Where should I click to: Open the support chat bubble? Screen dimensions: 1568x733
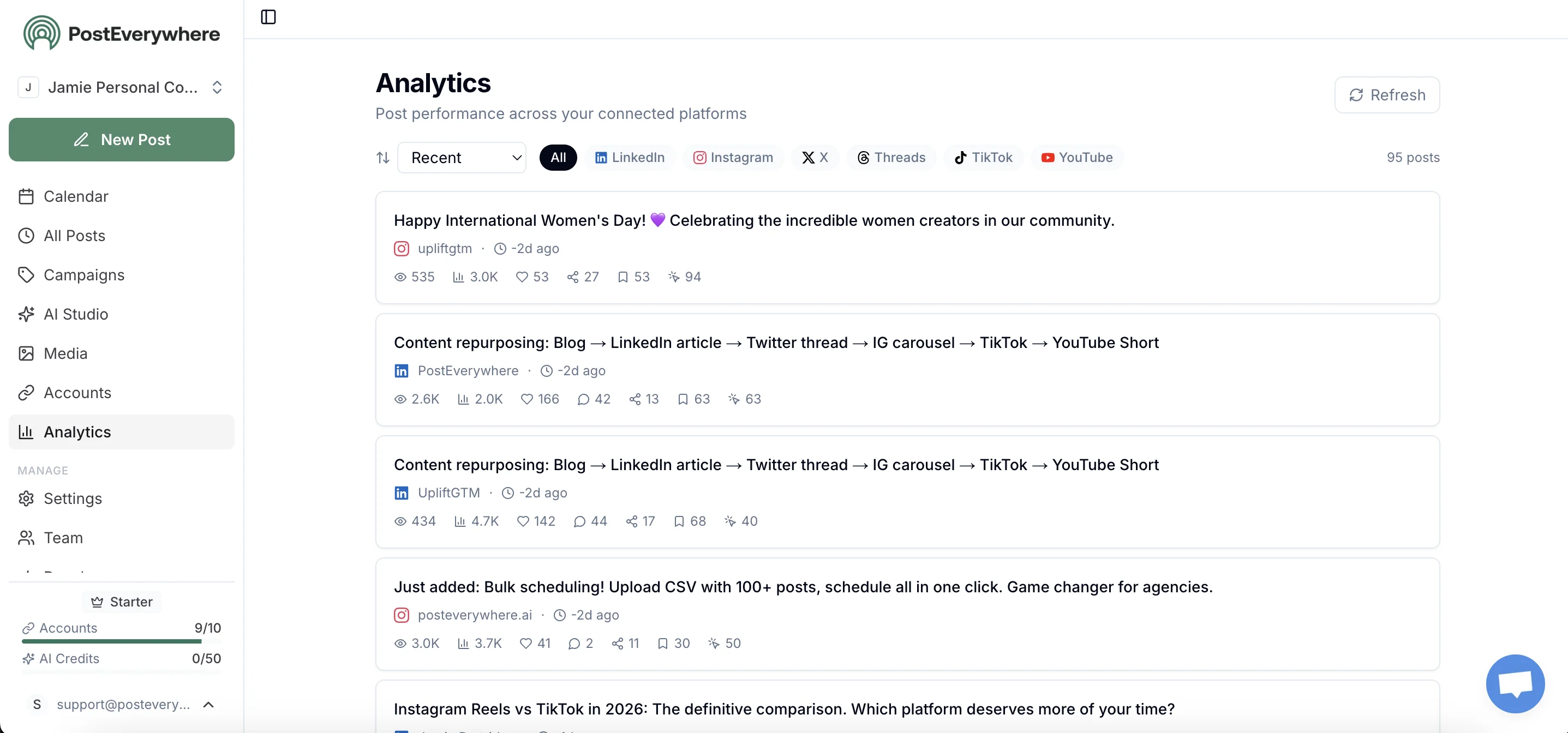click(x=1515, y=684)
